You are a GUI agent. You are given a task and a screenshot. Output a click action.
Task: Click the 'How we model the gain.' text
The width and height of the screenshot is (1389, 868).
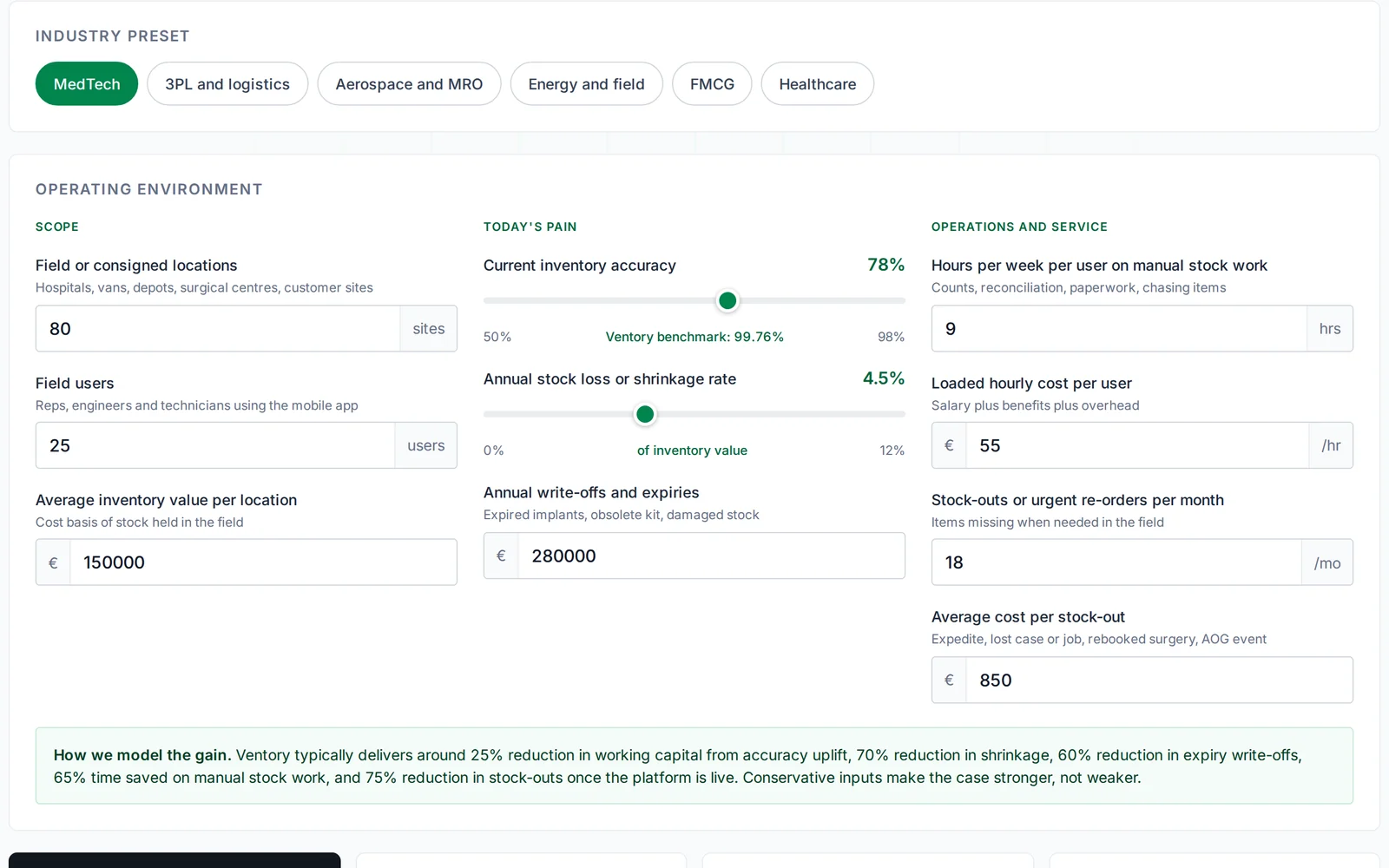[142, 755]
